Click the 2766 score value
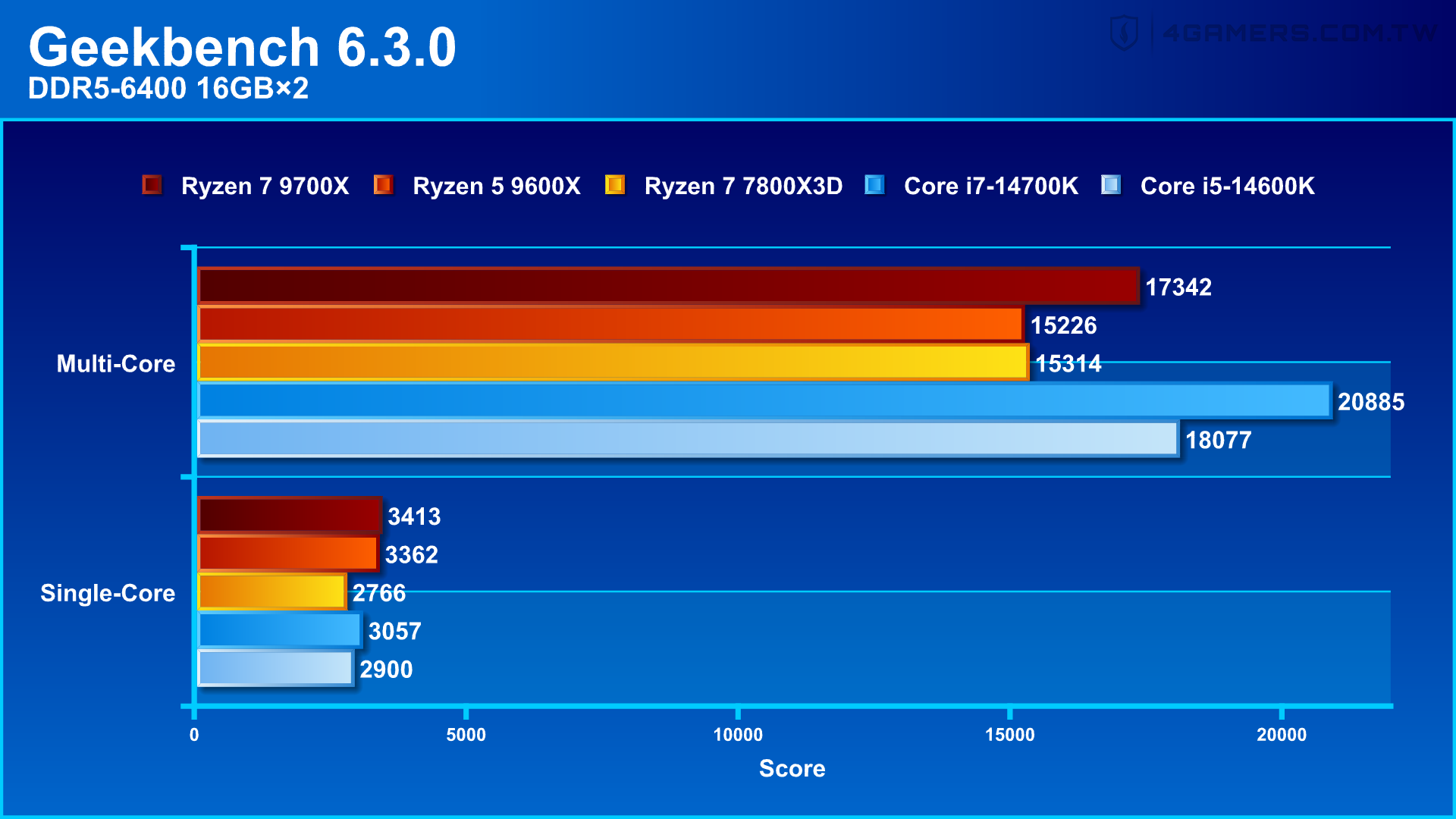The image size is (1456, 819). click(379, 593)
